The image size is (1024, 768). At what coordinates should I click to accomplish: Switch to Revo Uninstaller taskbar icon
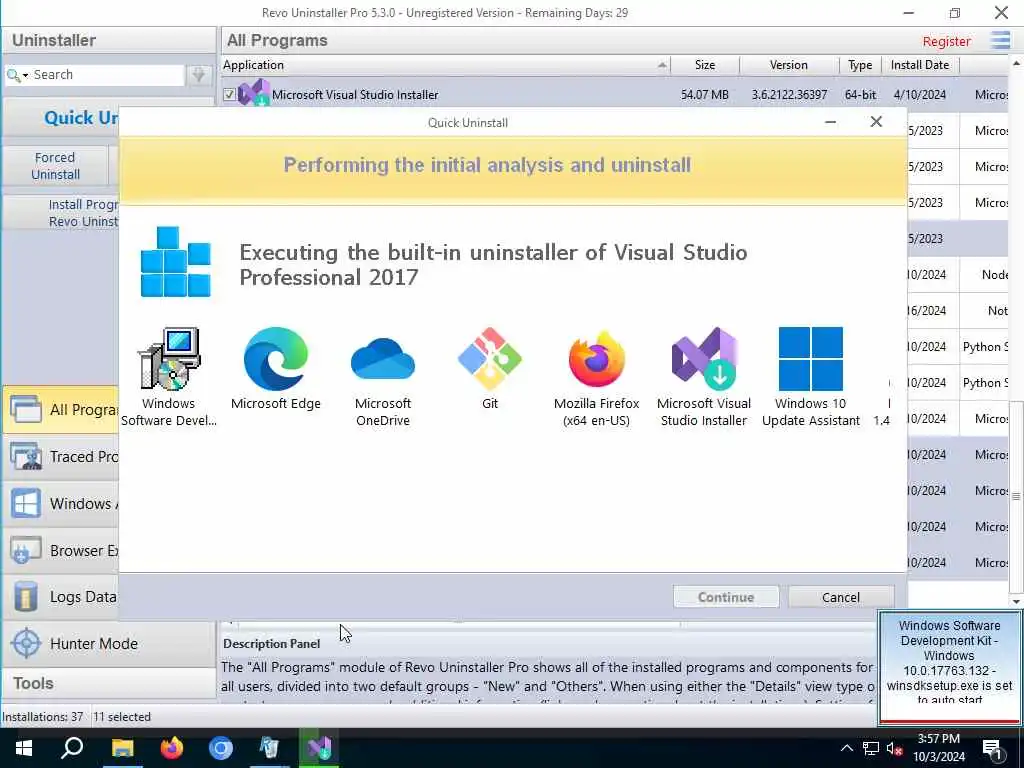coord(270,748)
